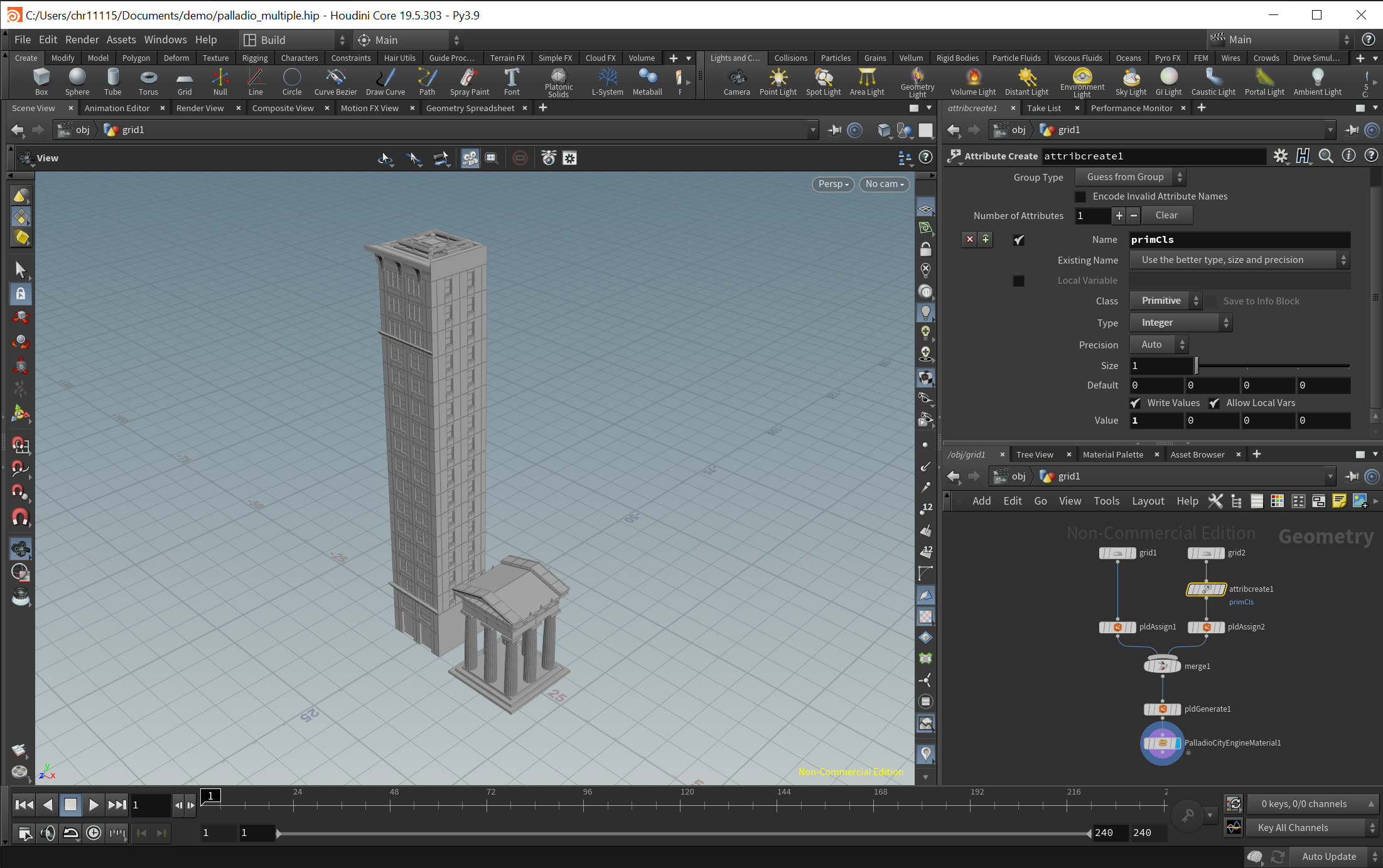
Task: Click the L-System shelf tool
Action: 607,82
